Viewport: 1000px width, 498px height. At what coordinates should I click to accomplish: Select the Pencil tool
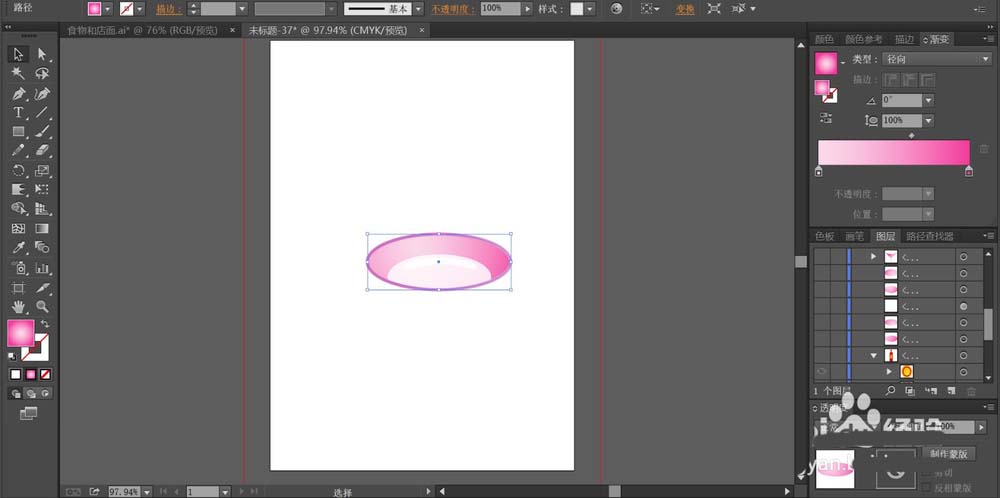click(18, 150)
